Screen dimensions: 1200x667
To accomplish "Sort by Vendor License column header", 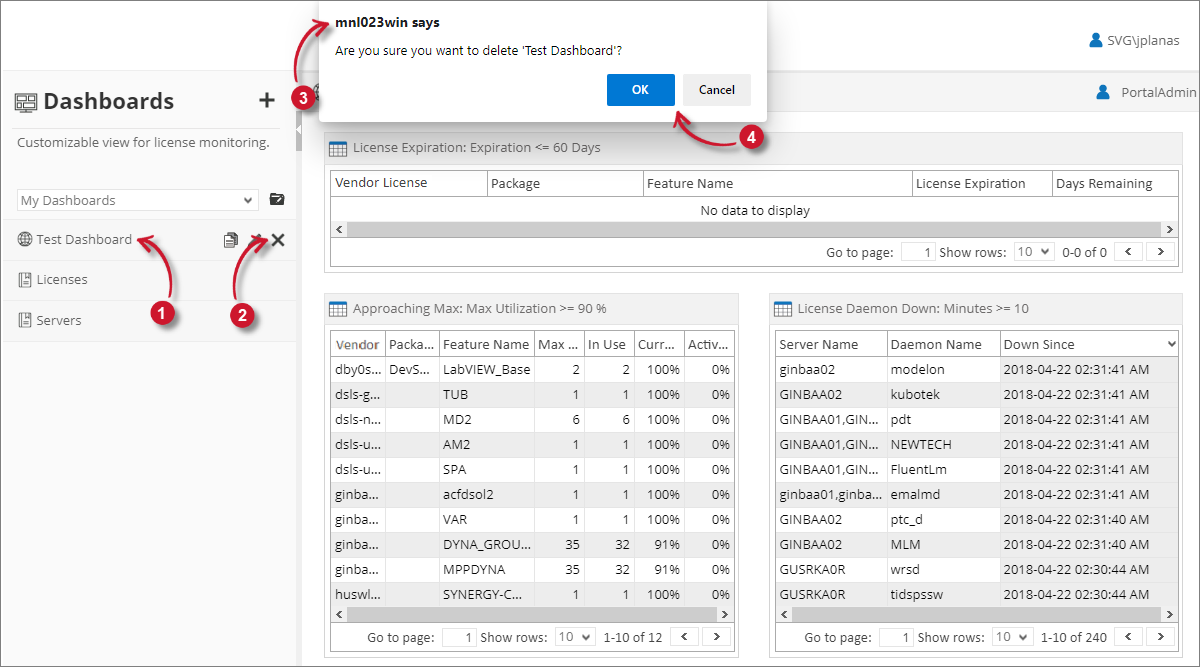I will click(409, 183).
